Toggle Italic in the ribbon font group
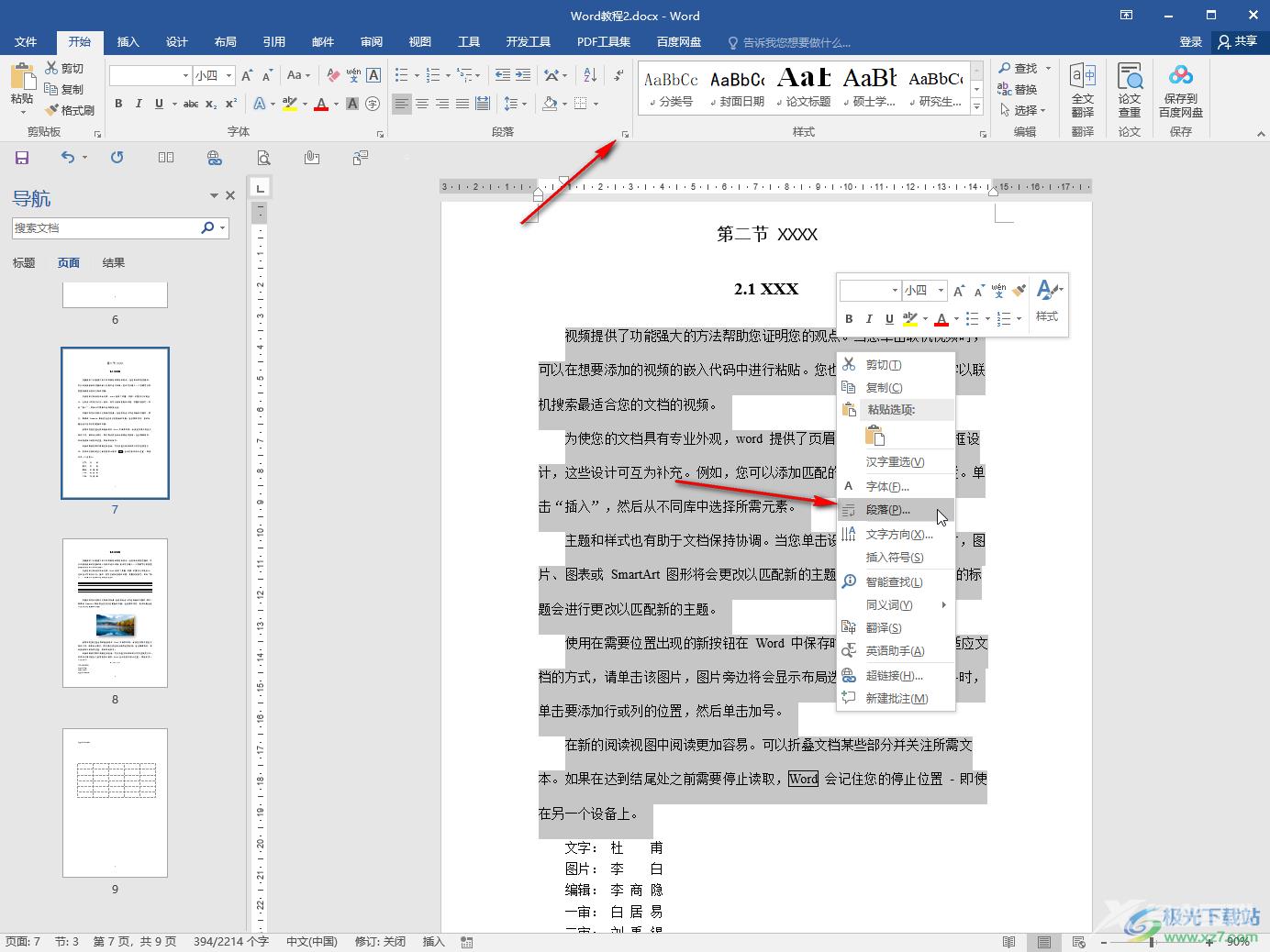 tap(139, 104)
